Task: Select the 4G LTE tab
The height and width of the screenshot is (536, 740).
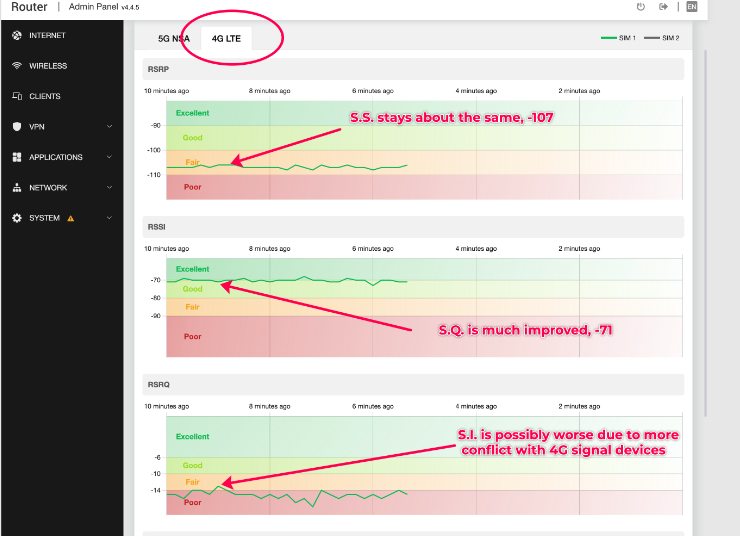Action: [x=226, y=39]
